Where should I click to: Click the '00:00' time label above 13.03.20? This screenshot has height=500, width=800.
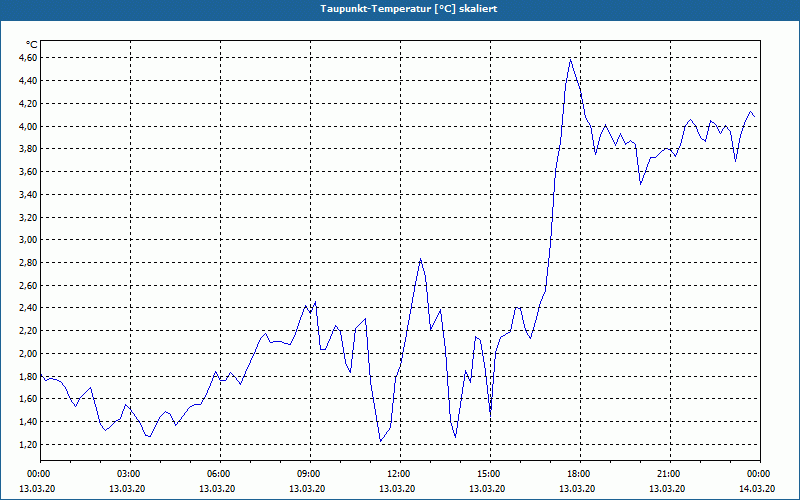[x=40, y=474]
